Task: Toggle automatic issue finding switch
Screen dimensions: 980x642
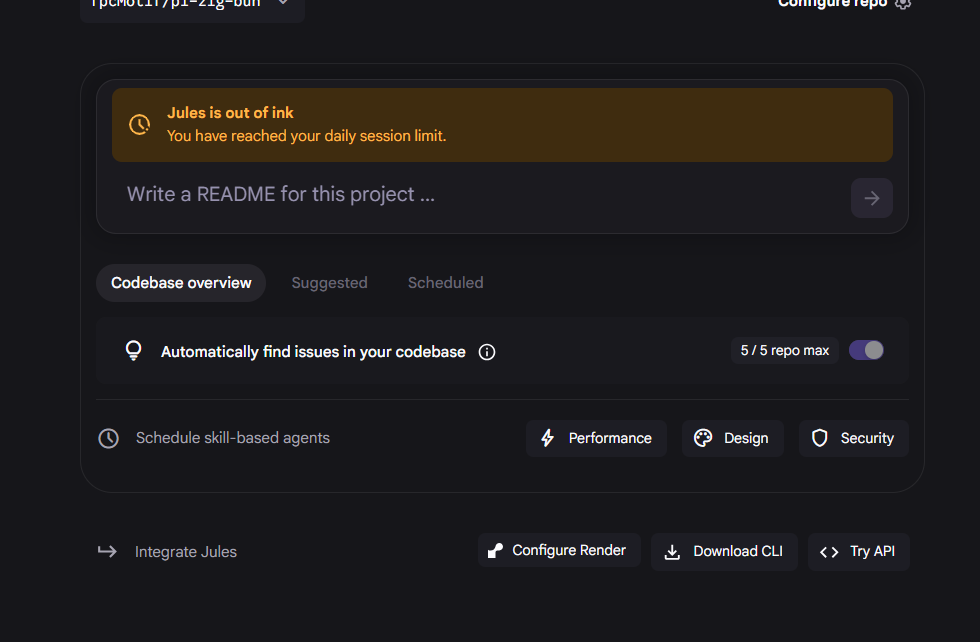Action: 866,350
